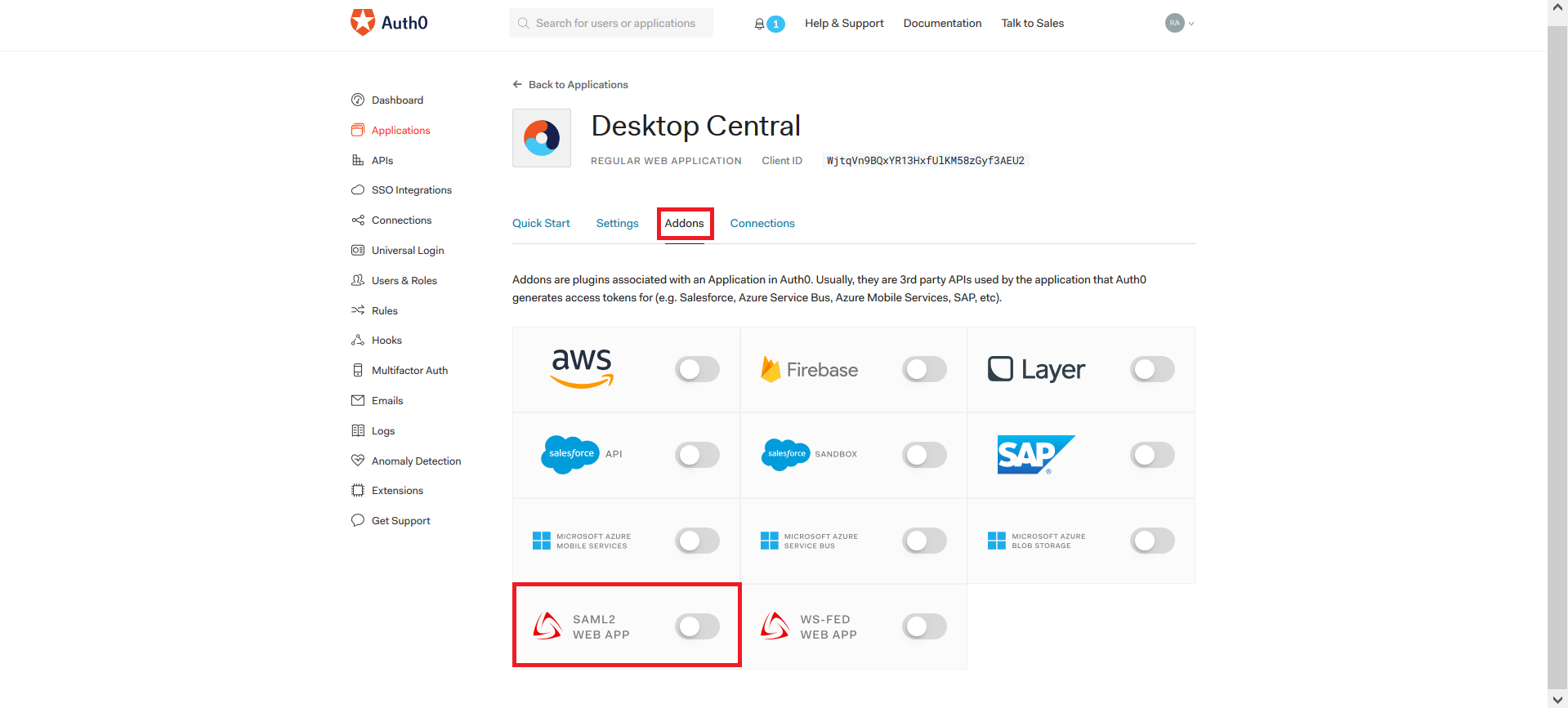Image resolution: width=1568 pixels, height=708 pixels.
Task: Toggle the AWS addon switch
Action: (697, 369)
